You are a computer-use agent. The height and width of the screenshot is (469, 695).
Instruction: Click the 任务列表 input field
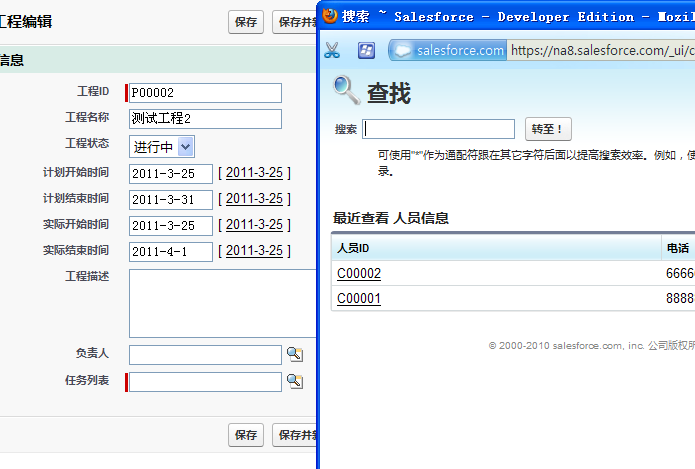(205, 382)
